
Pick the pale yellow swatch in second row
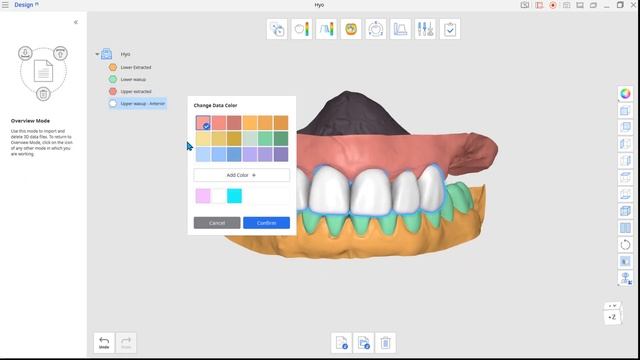point(203,139)
